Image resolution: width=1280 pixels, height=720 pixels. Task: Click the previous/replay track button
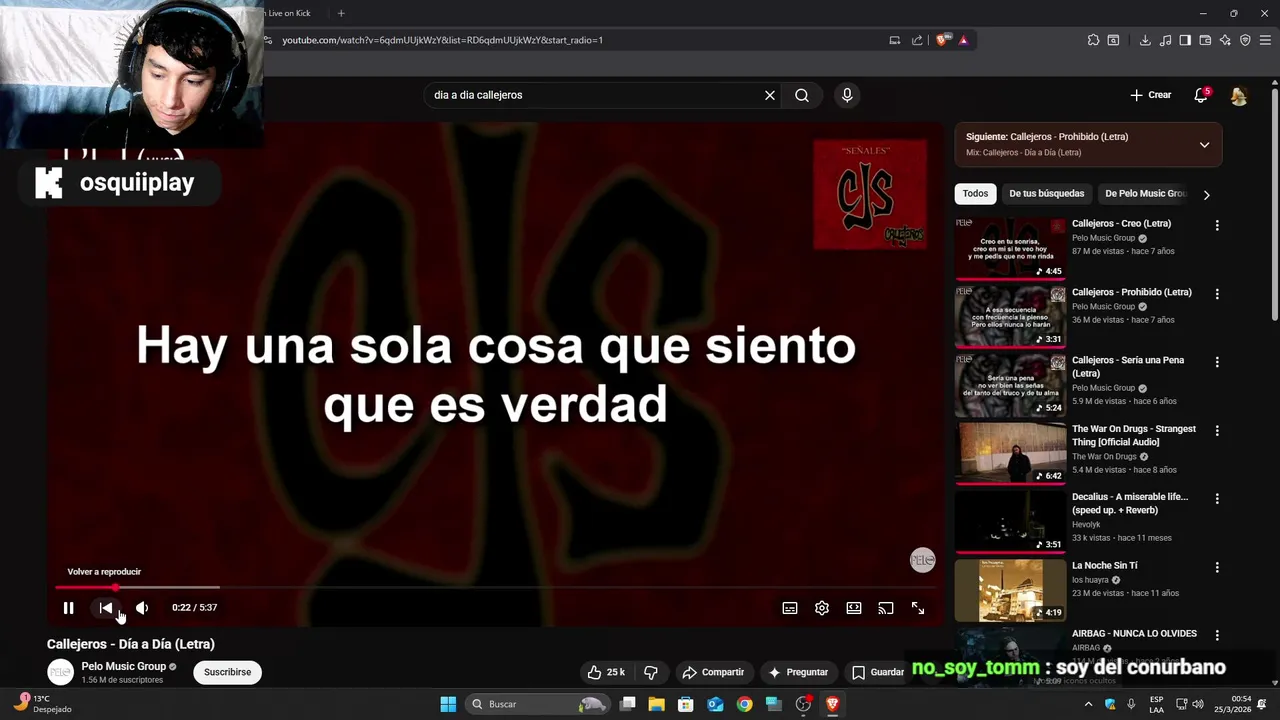coord(105,608)
